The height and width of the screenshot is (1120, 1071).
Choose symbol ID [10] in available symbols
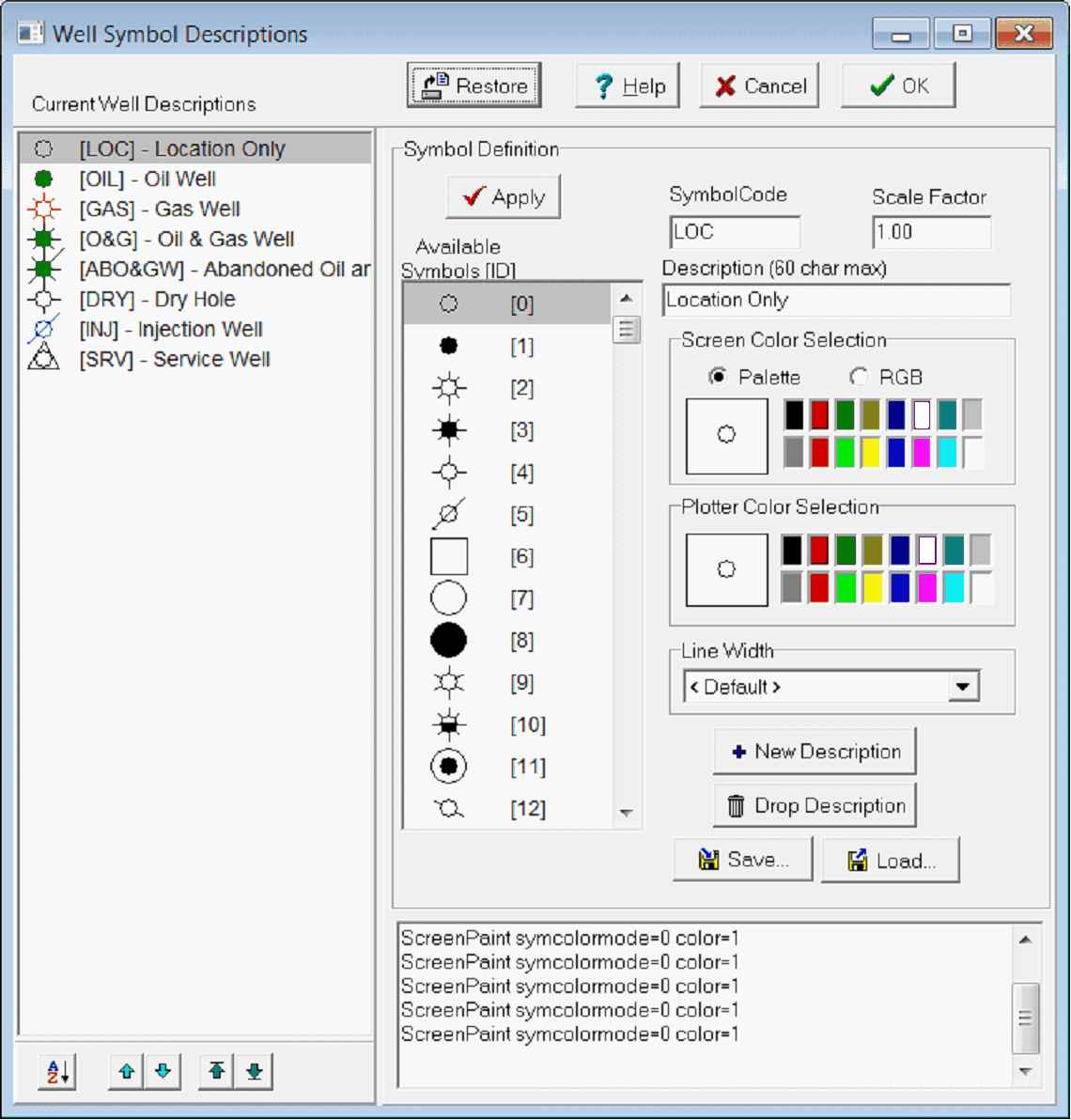click(507, 725)
